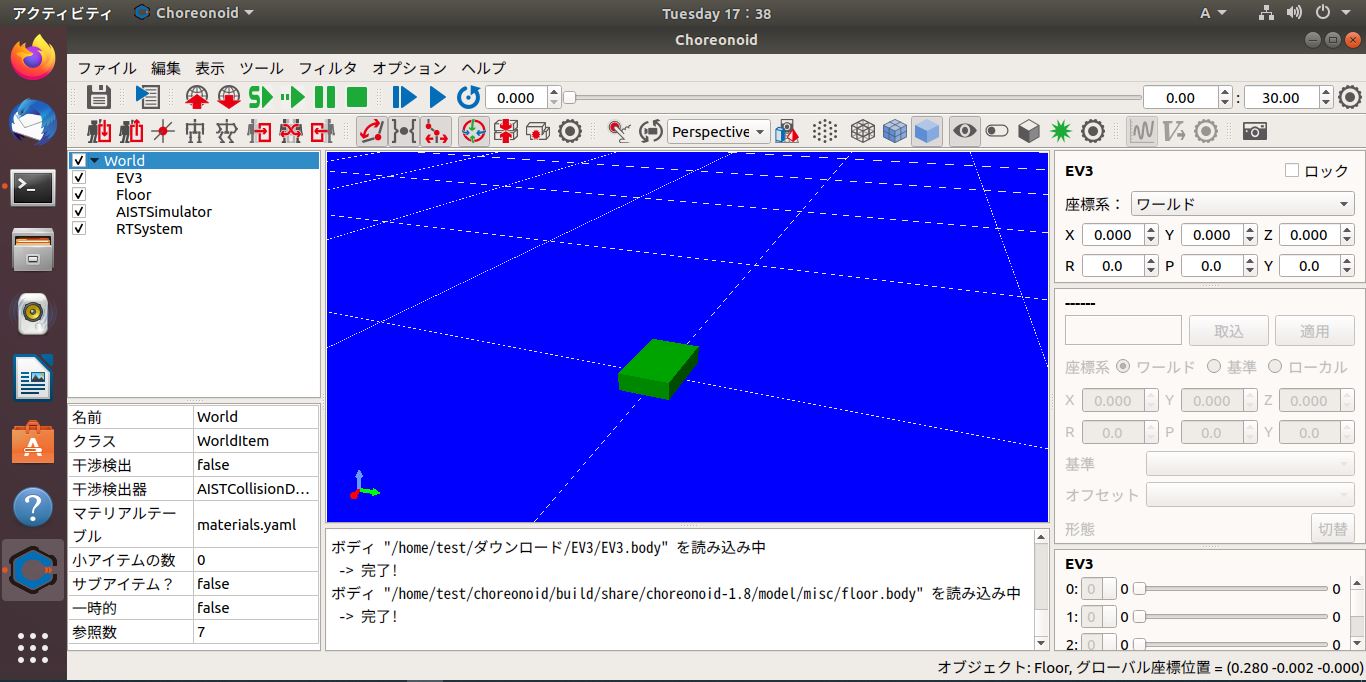Pause the simulation with the green pause icon

coord(325,97)
